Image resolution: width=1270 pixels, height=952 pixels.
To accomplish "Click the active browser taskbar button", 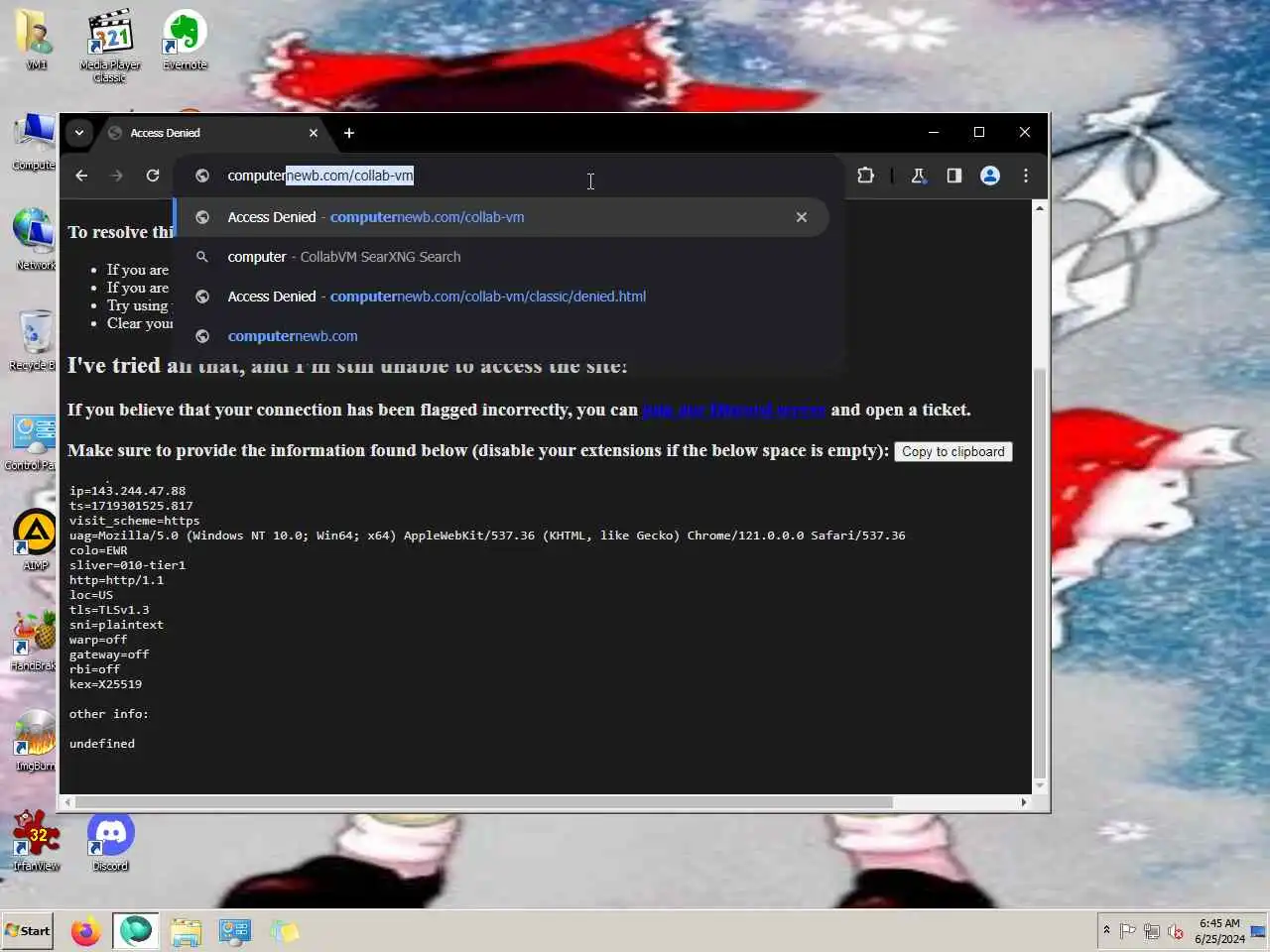I will point(136,931).
